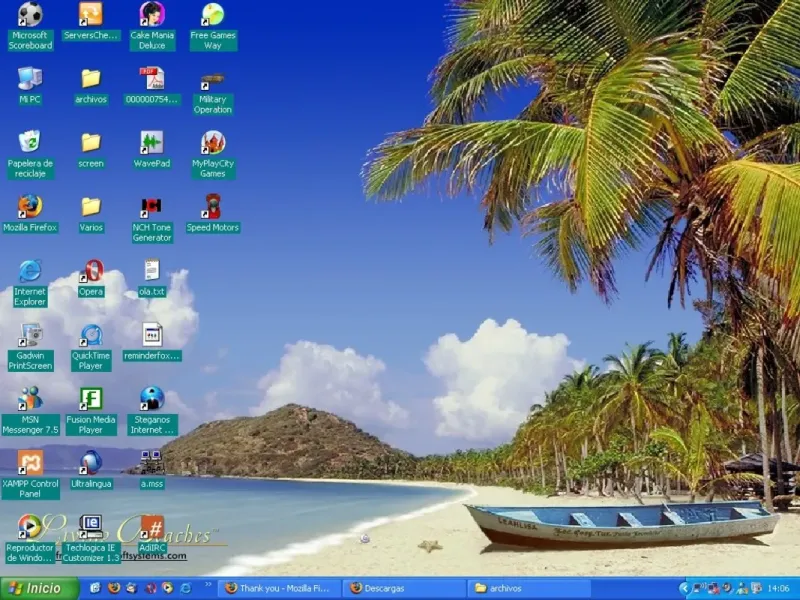Select the QuickTime Player shortcut
This screenshot has height=600, width=800.
click(x=91, y=347)
